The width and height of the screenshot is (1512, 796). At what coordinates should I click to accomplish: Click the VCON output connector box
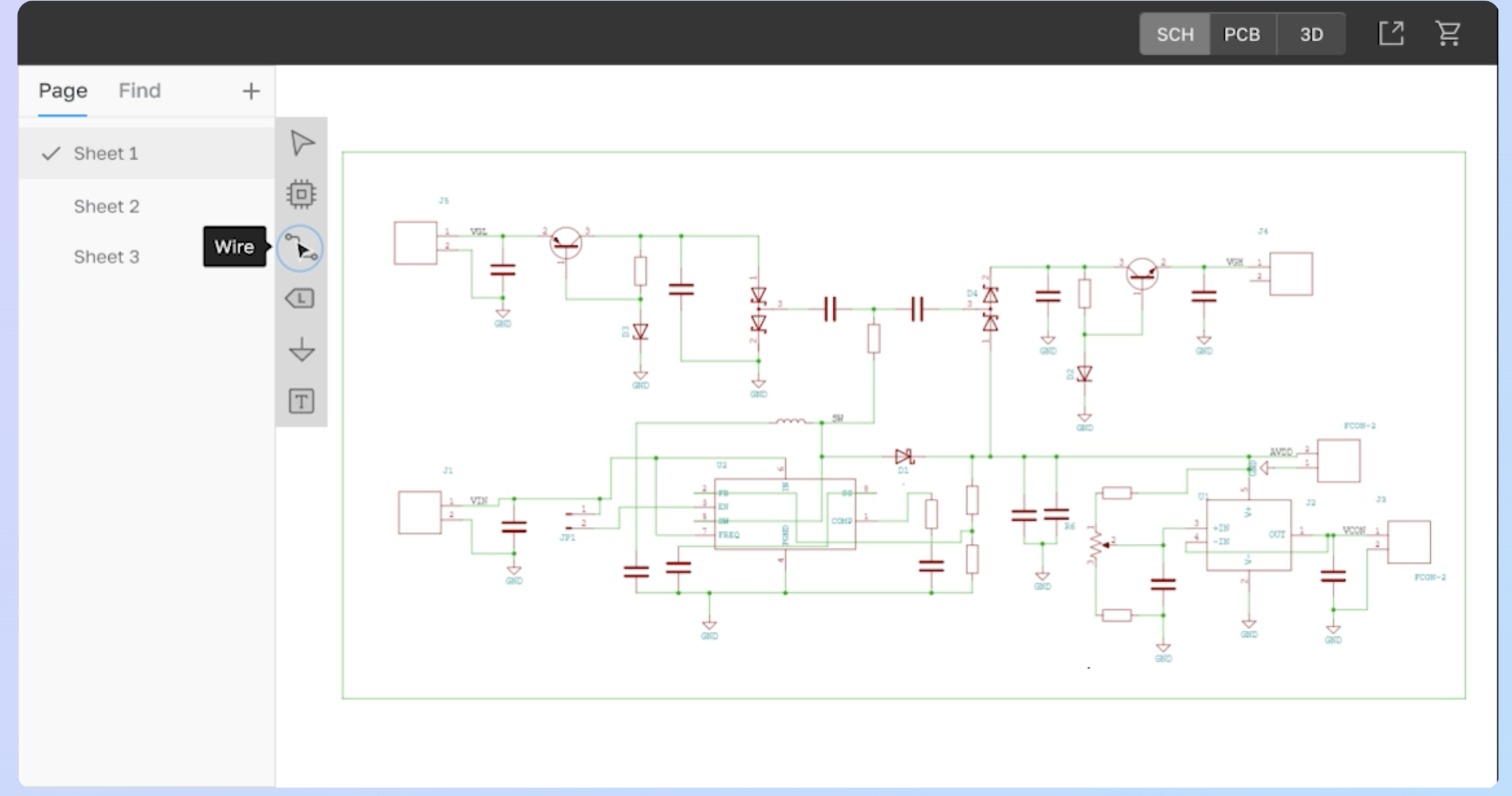tap(1408, 542)
